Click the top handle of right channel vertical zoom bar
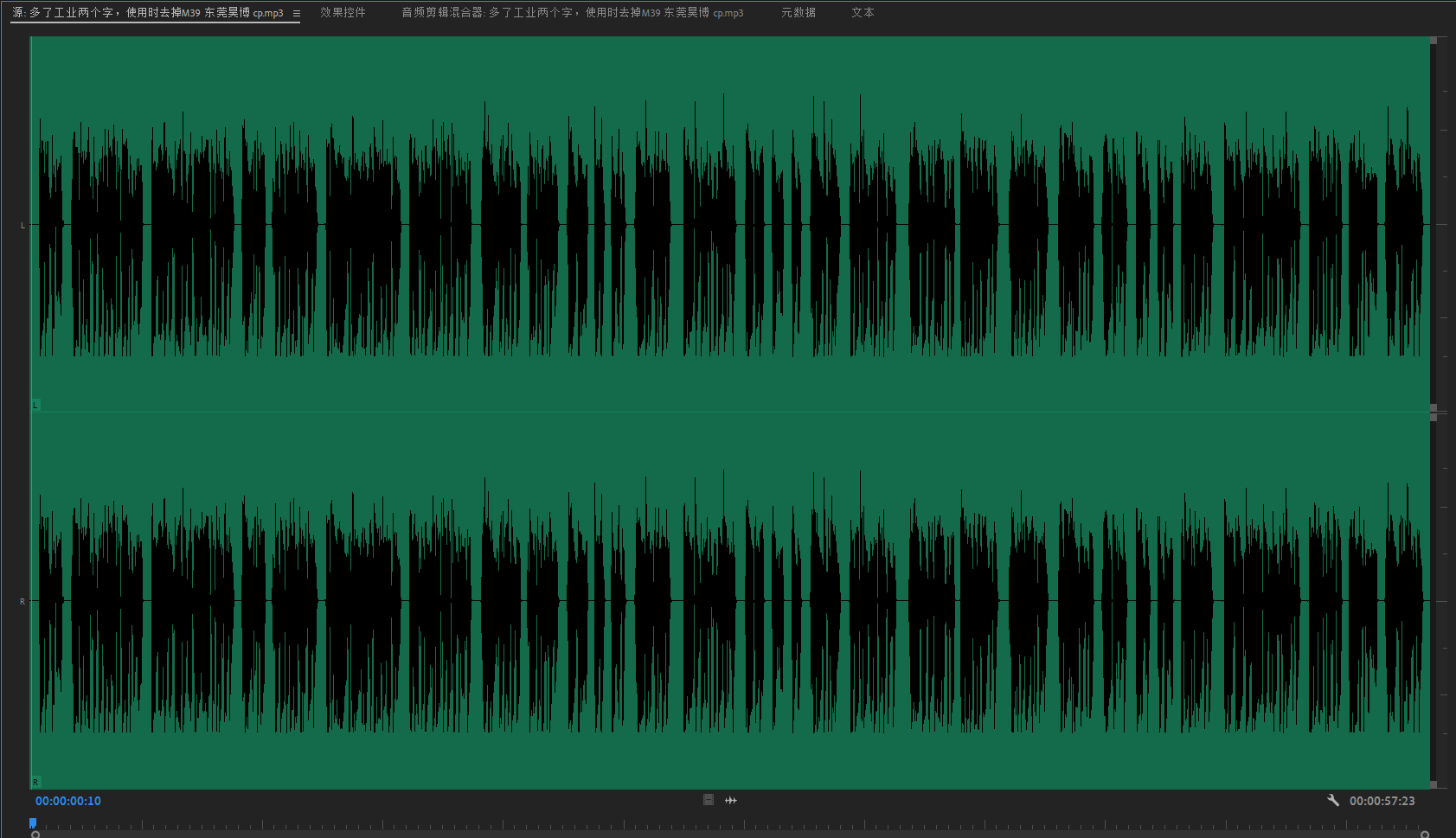Image resolution: width=1456 pixels, height=838 pixels. 1434,417
